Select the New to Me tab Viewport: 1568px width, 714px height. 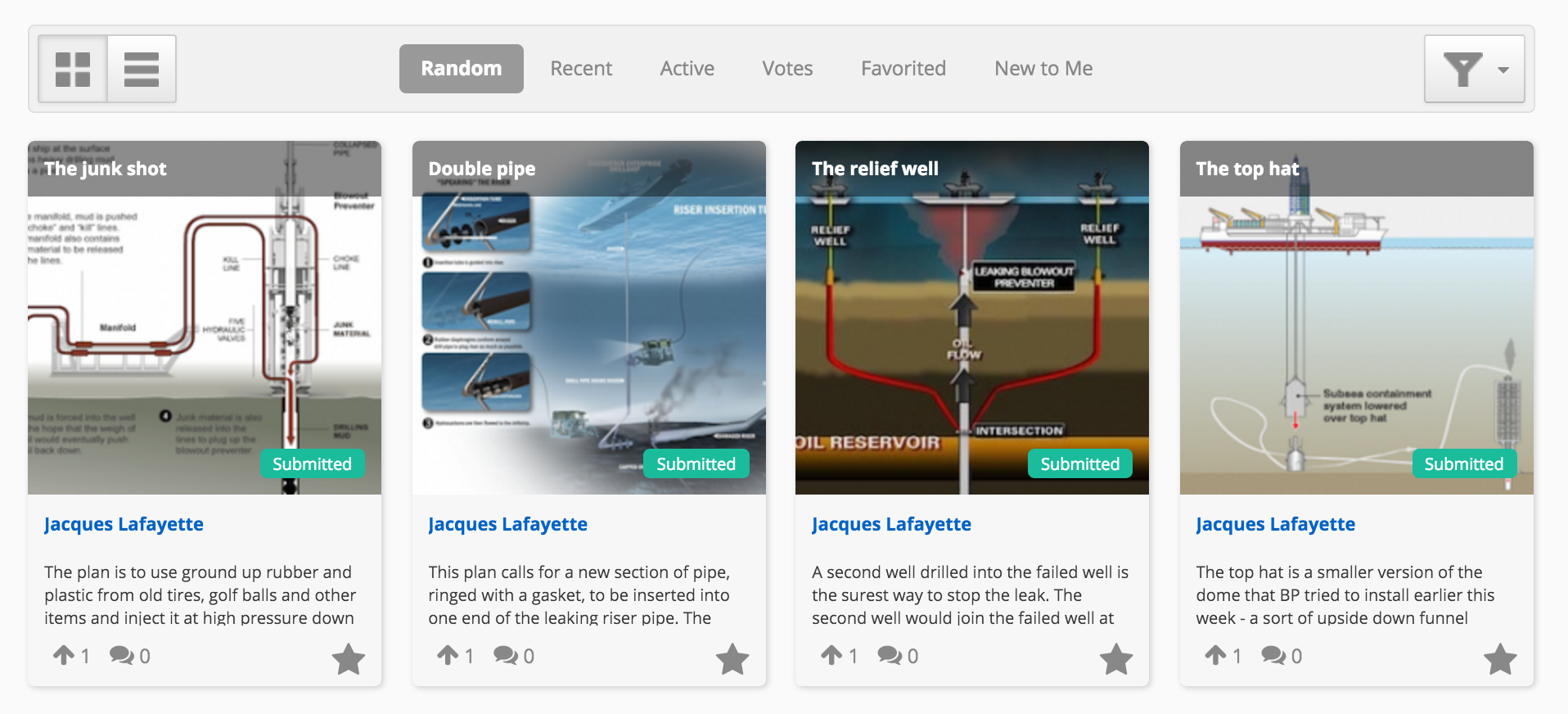pos(1043,69)
